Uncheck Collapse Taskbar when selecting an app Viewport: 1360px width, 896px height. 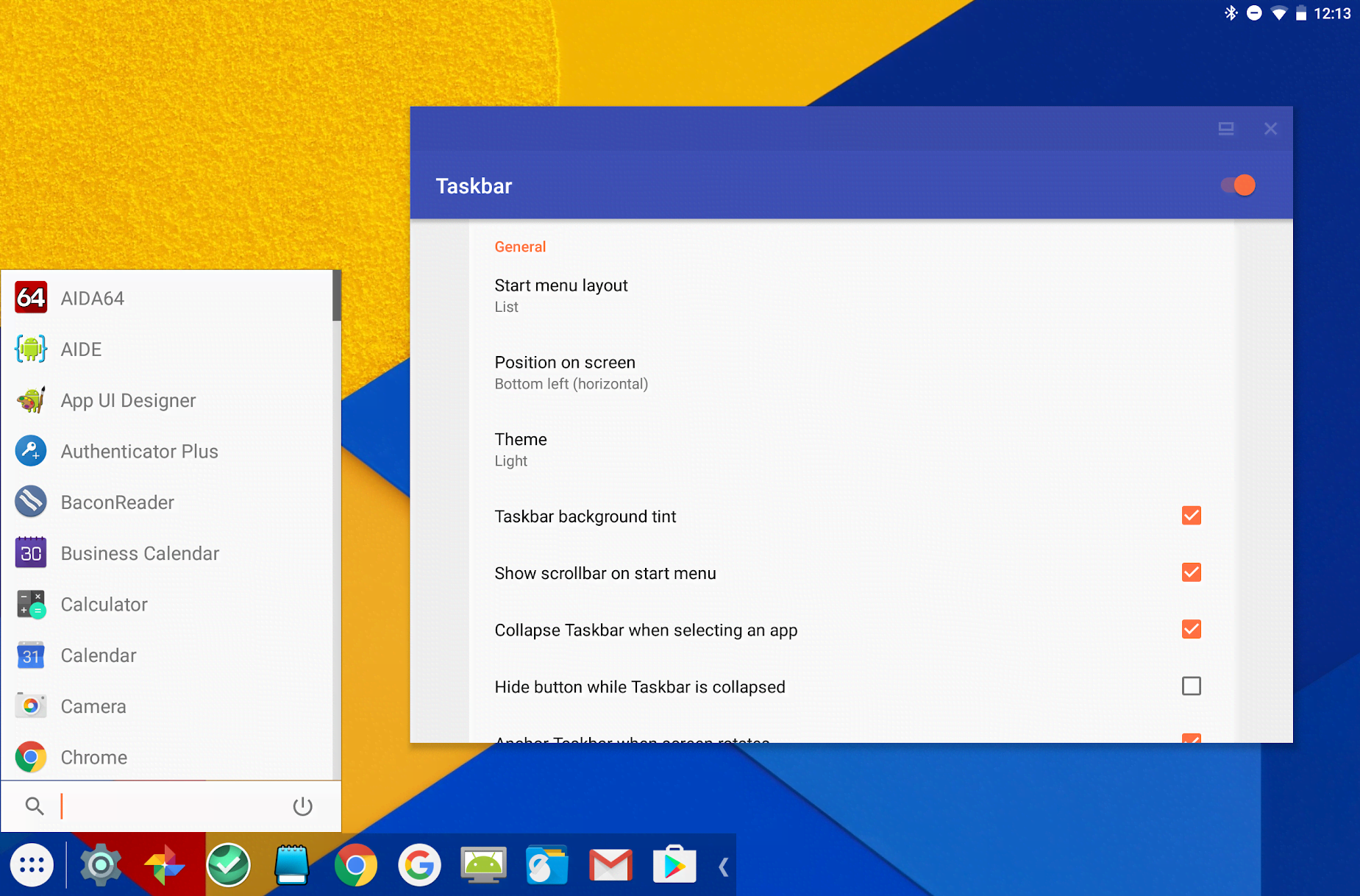click(1191, 629)
